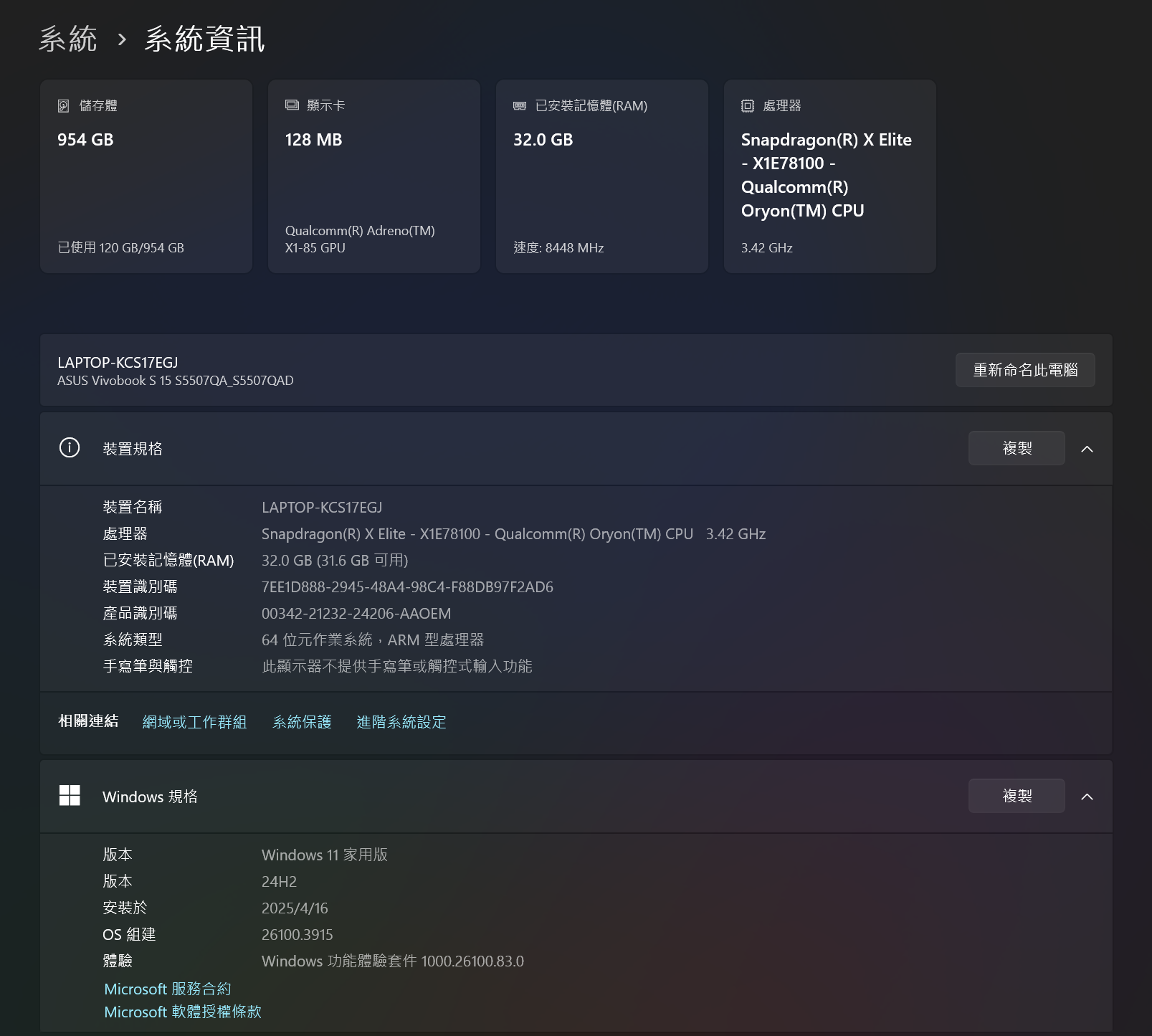Click the 24H2 version value
The width and height of the screenshot is (1152, 1036).
(279, 882)
